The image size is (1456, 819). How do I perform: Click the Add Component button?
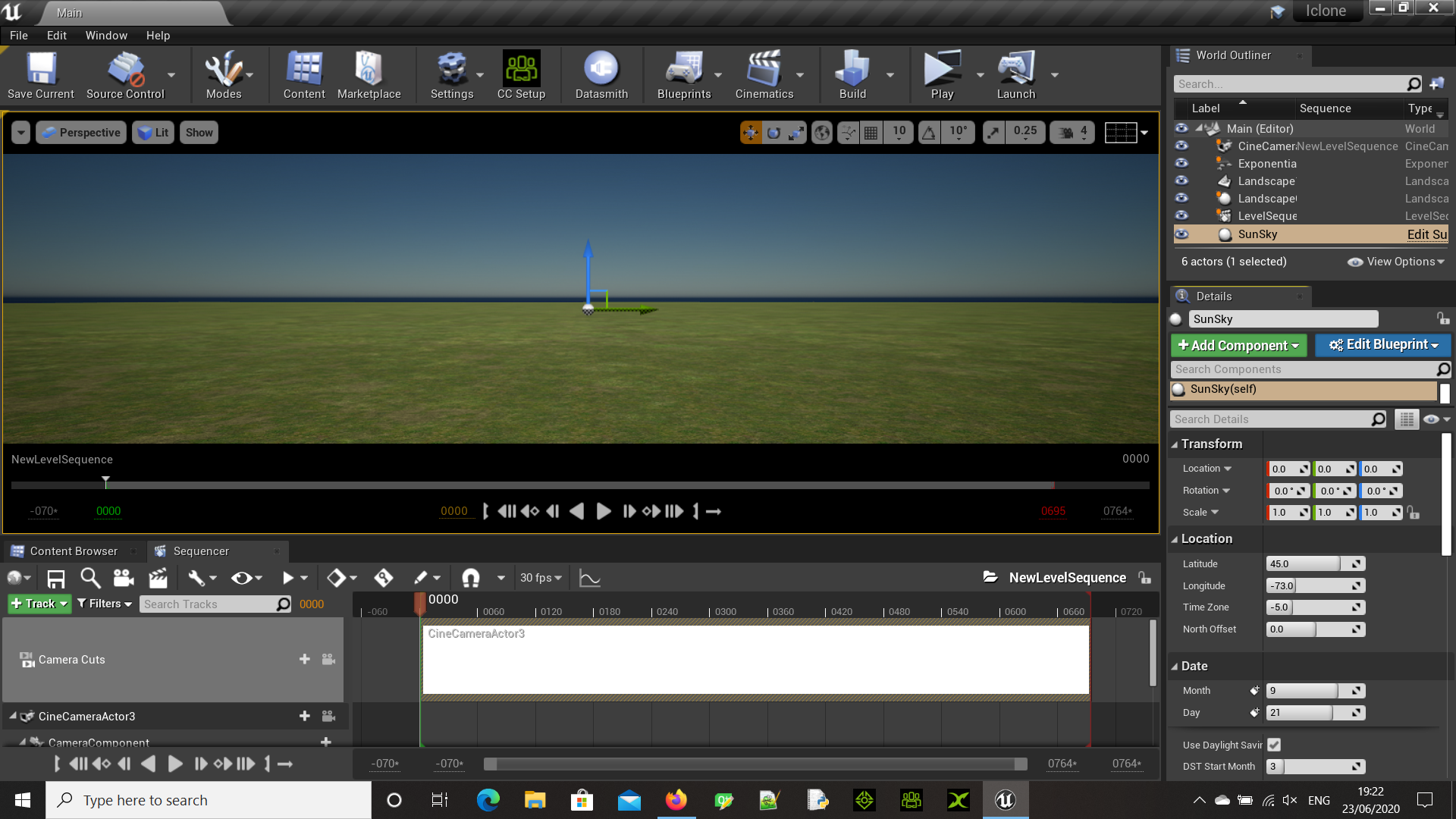1238,345
